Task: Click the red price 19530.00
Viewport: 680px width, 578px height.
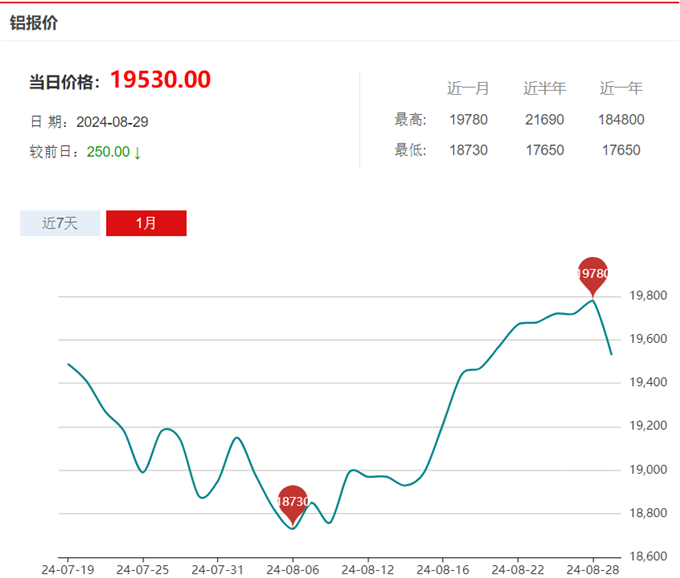Action: 160,80
